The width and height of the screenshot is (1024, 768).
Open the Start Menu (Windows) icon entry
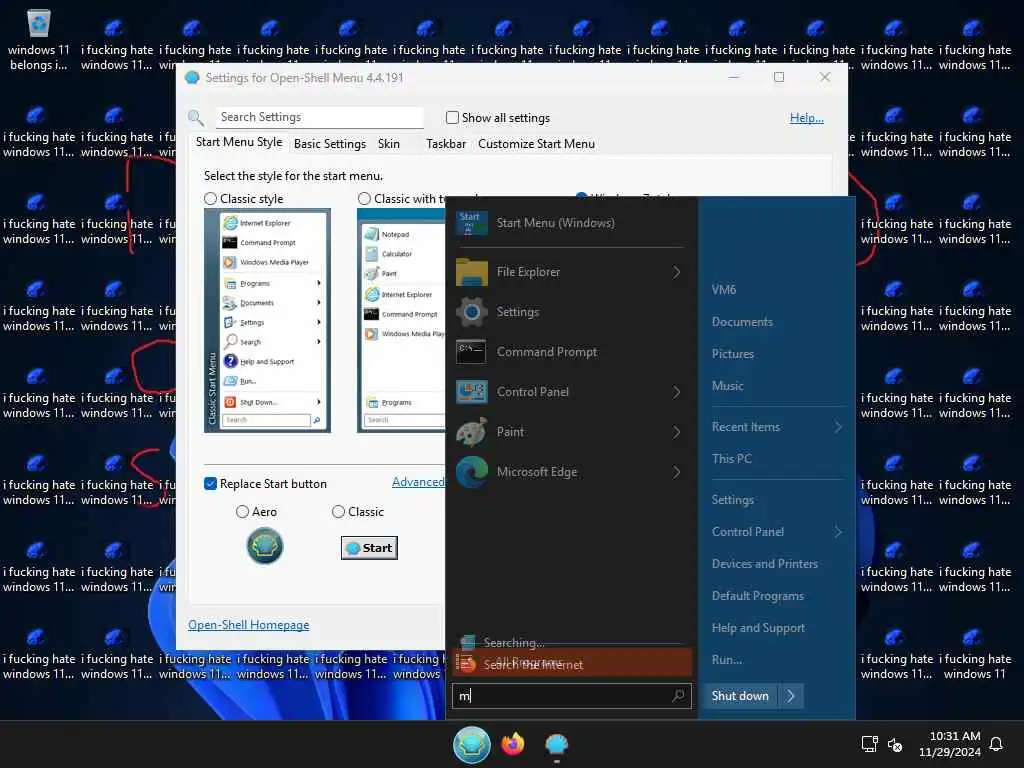point(472,223)
